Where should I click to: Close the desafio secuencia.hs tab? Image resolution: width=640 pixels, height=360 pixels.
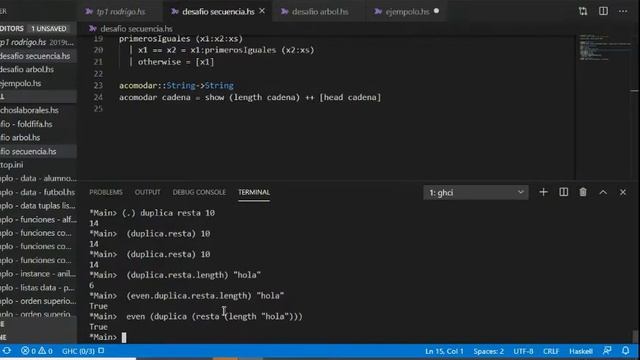tap(262, 11)
